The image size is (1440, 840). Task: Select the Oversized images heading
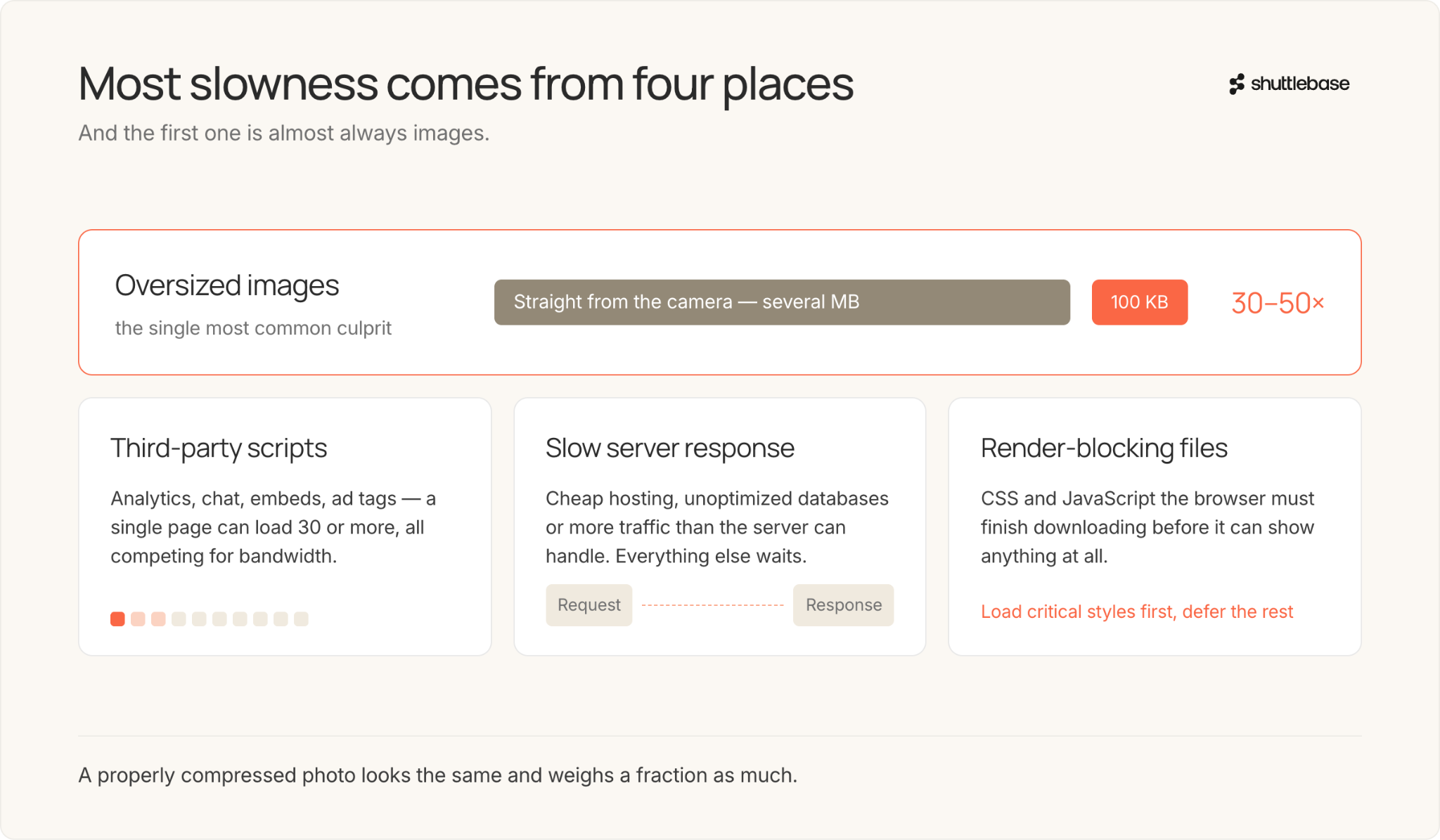pyautogui.click(x=226, y=285)
